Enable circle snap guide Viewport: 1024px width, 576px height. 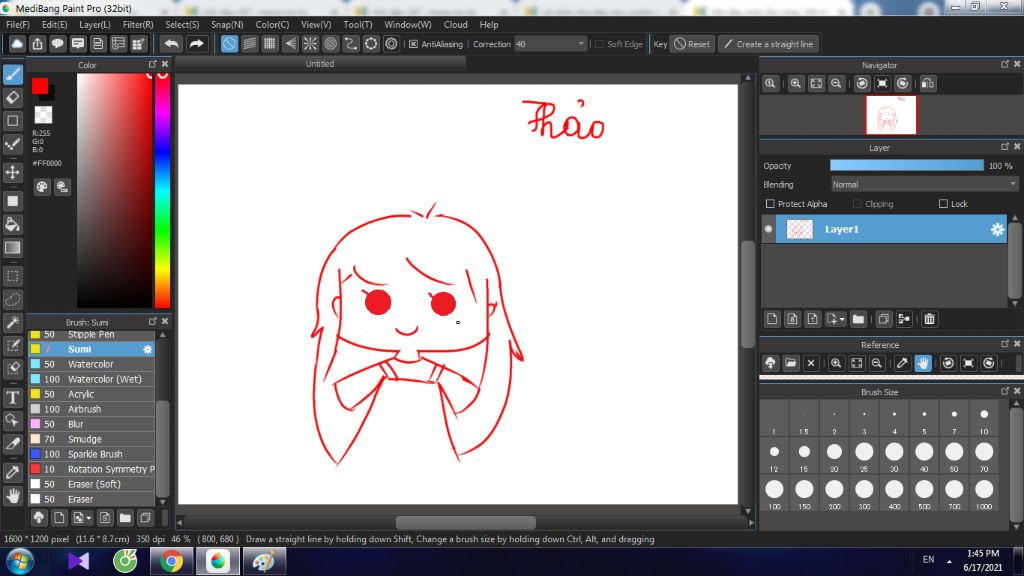[x=330, y=44]
